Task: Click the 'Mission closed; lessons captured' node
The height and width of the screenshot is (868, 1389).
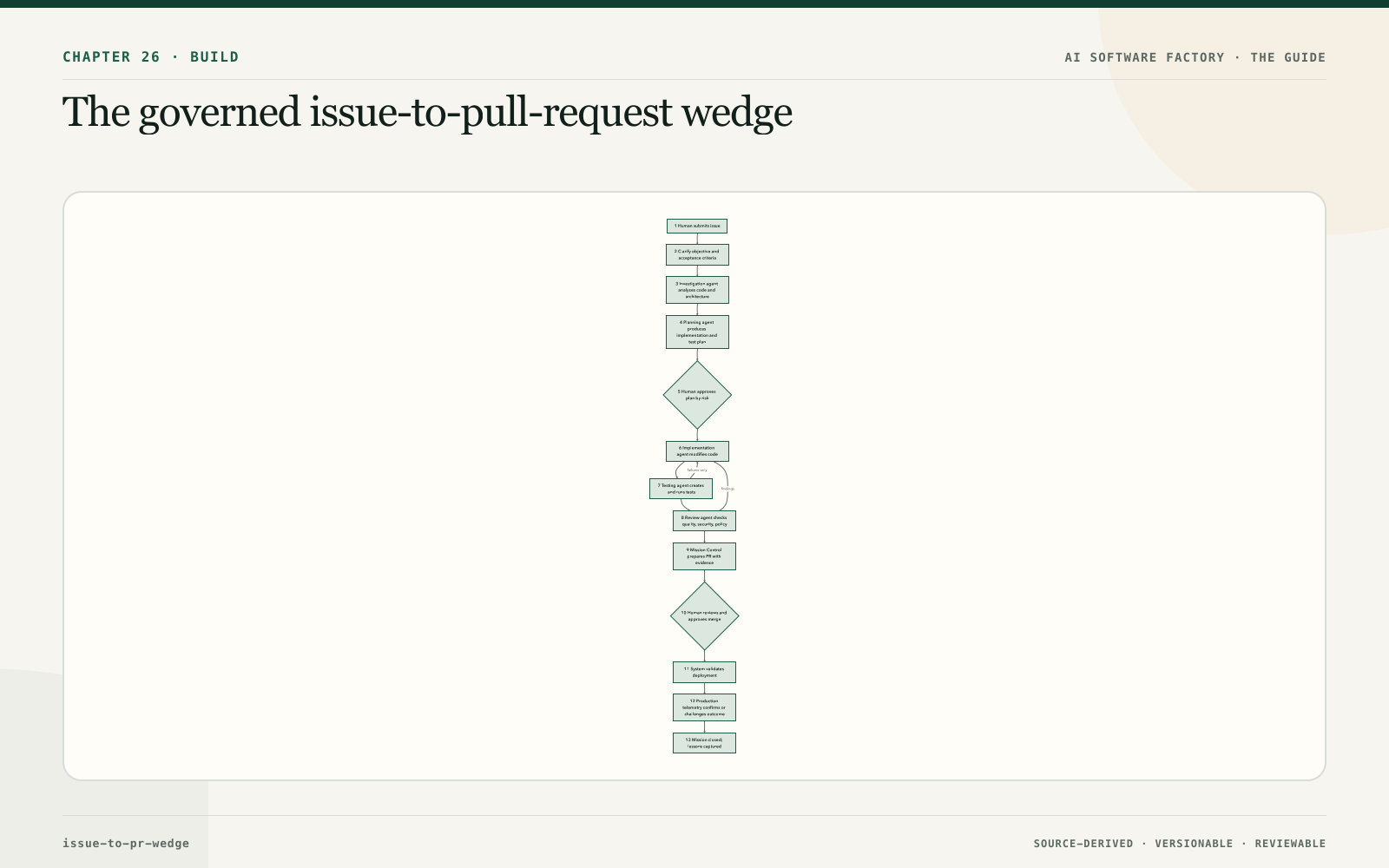Action: point(704,743)
